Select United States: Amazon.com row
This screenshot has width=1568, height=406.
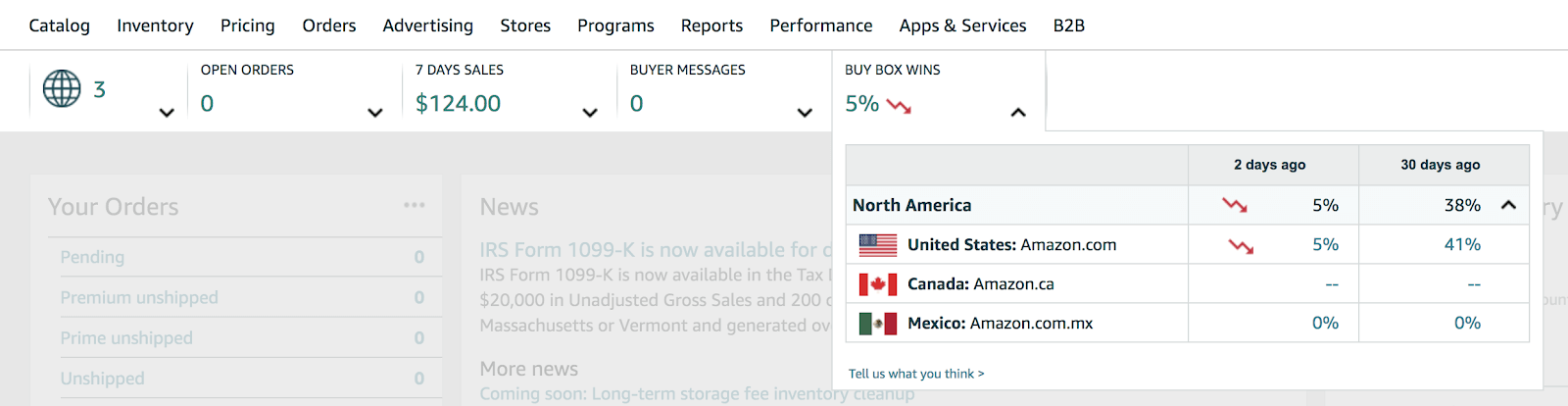[x=1188, y=244]
